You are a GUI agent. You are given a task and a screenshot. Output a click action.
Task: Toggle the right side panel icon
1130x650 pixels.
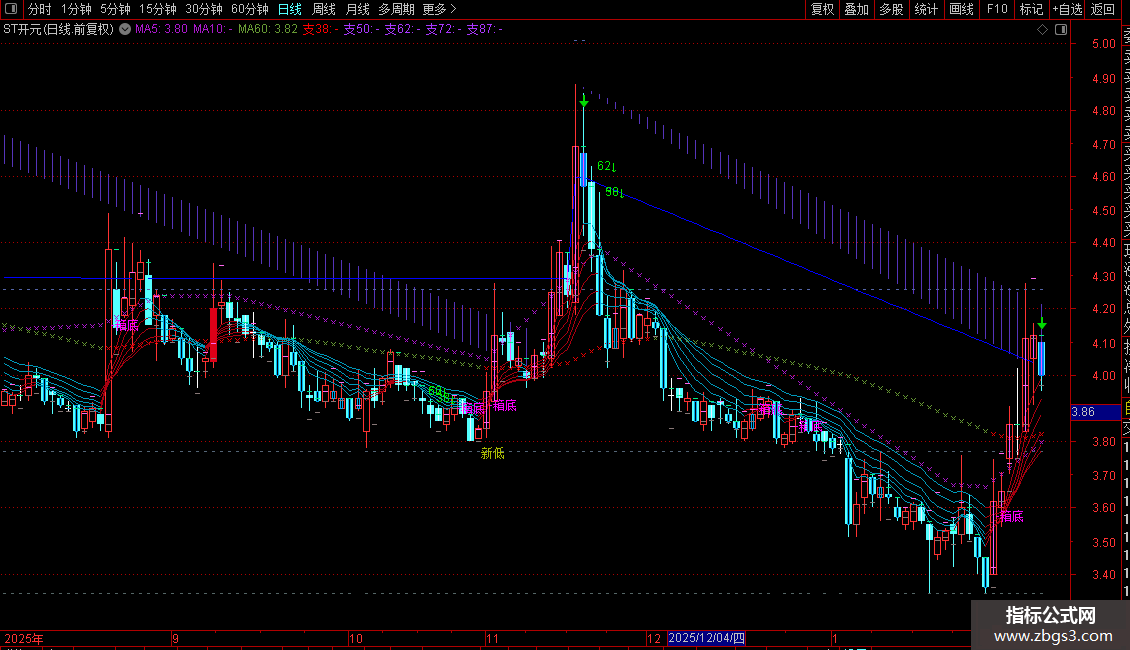click(1061, 30)
